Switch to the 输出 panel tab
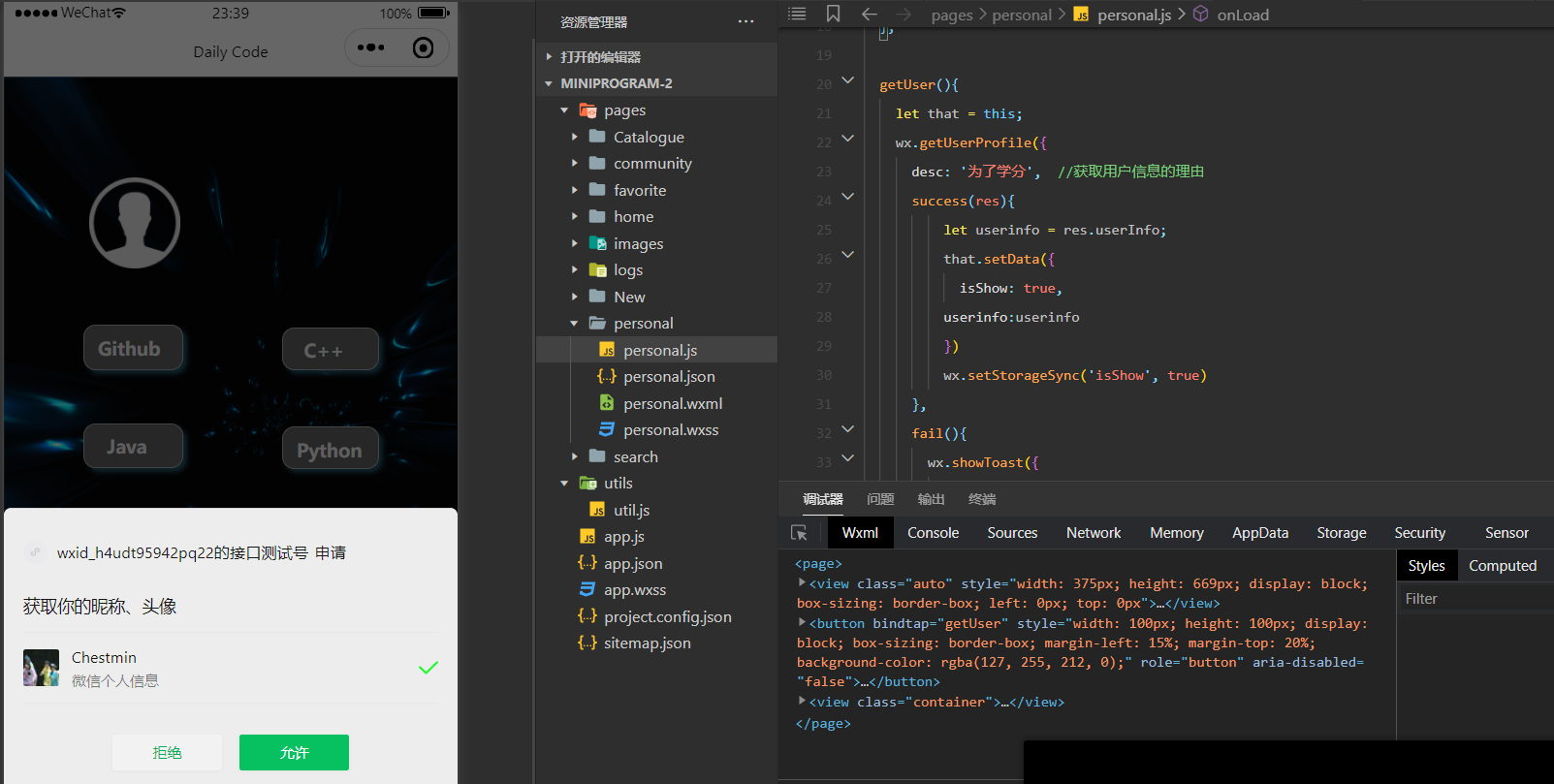Viewport: 1554px width, 784px height. tap(931, 499)
